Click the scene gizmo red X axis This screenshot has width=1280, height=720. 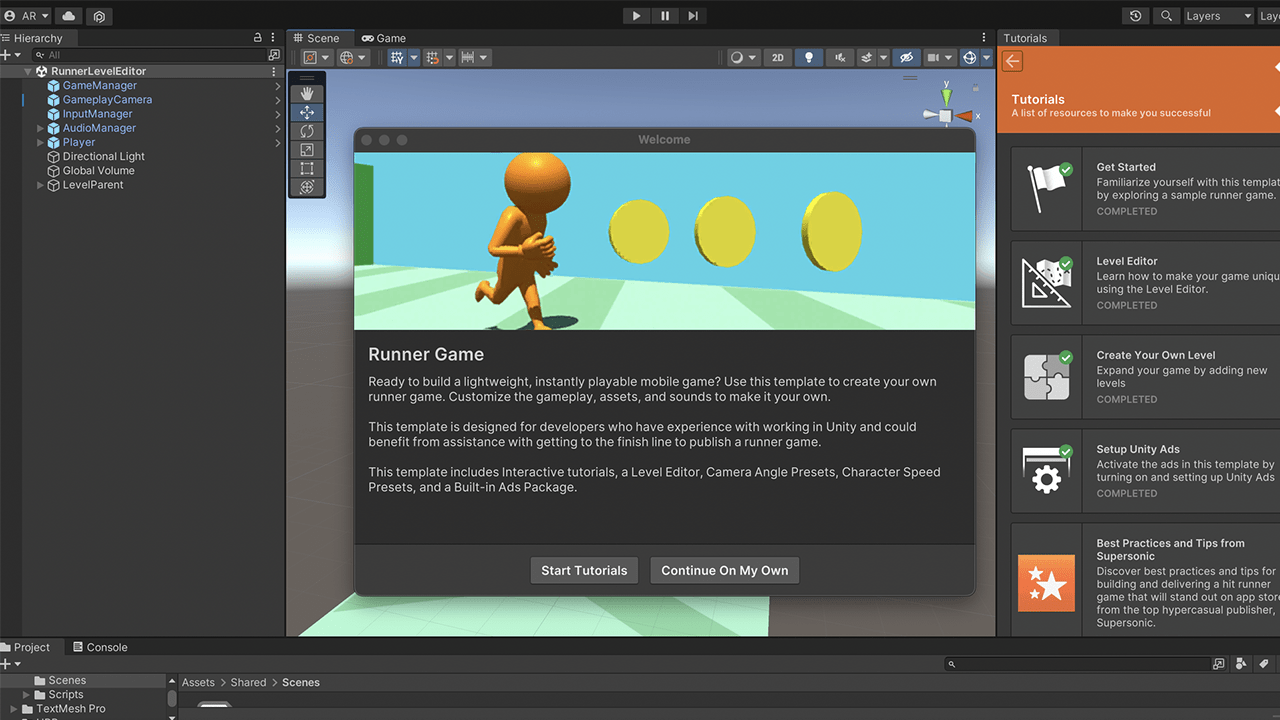[x=965, y=116]
